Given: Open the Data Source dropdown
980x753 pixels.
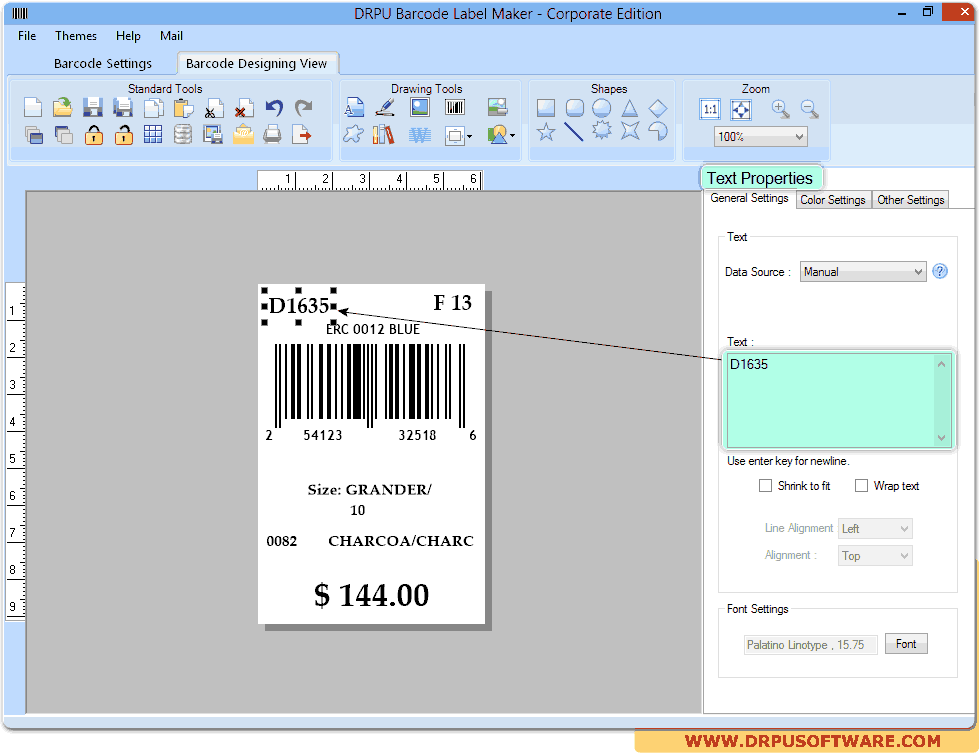Looking at the screenshot, I should click(x=862, y=272).
